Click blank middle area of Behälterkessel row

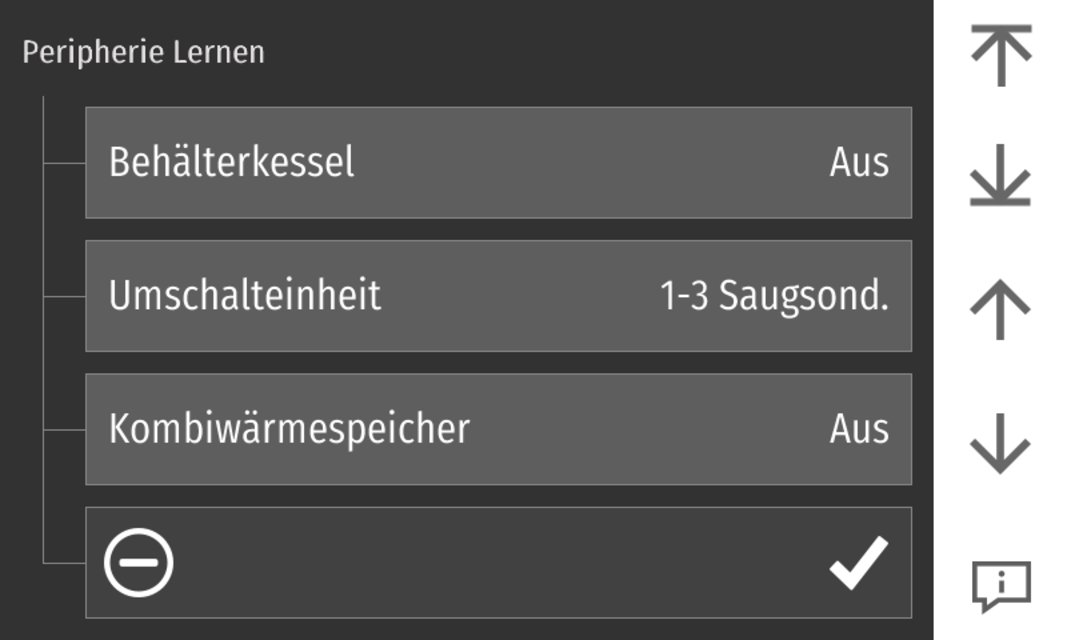coord(590,162)
